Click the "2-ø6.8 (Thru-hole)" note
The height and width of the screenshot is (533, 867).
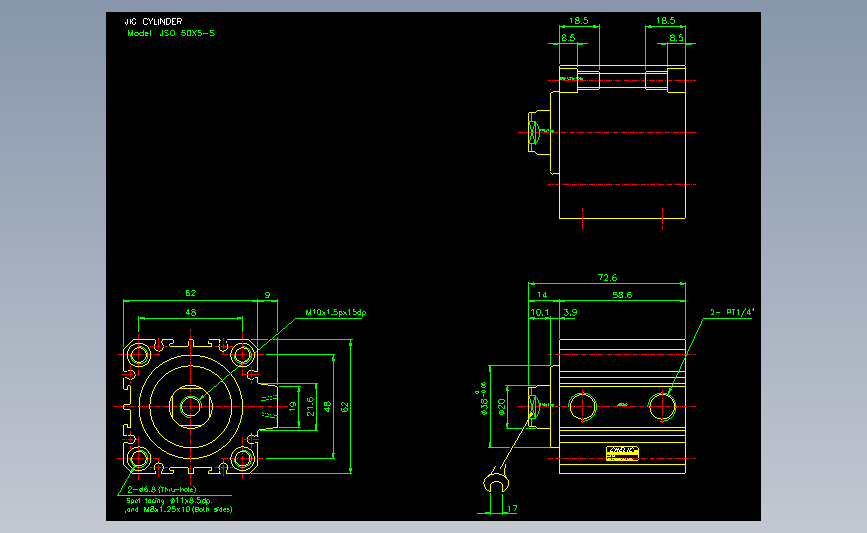coord(162,489)
